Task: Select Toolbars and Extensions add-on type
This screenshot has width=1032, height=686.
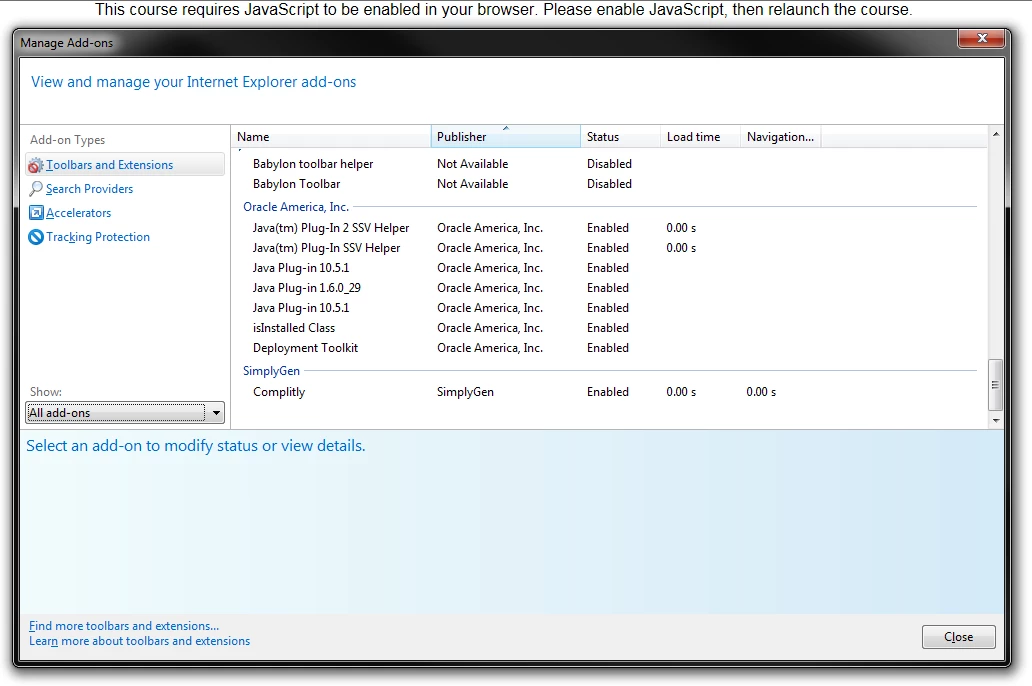Action: [125, 165]
